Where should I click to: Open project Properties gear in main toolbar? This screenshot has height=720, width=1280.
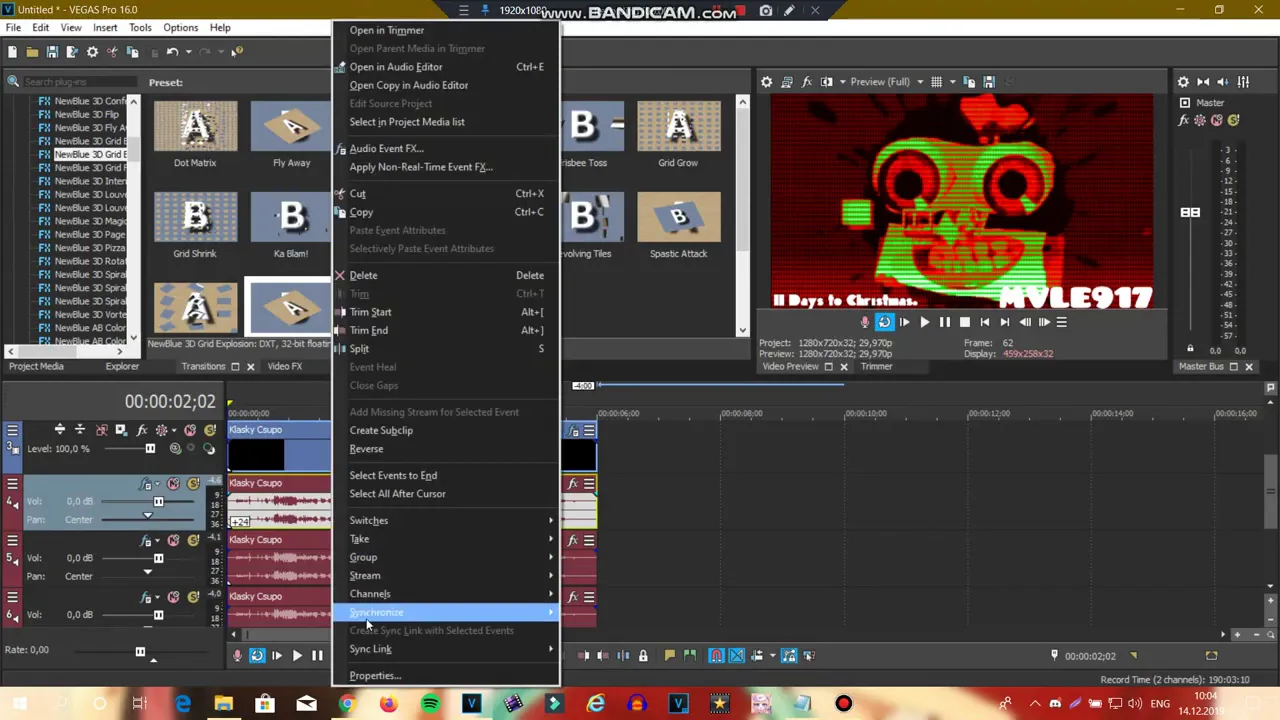[92, 52]
